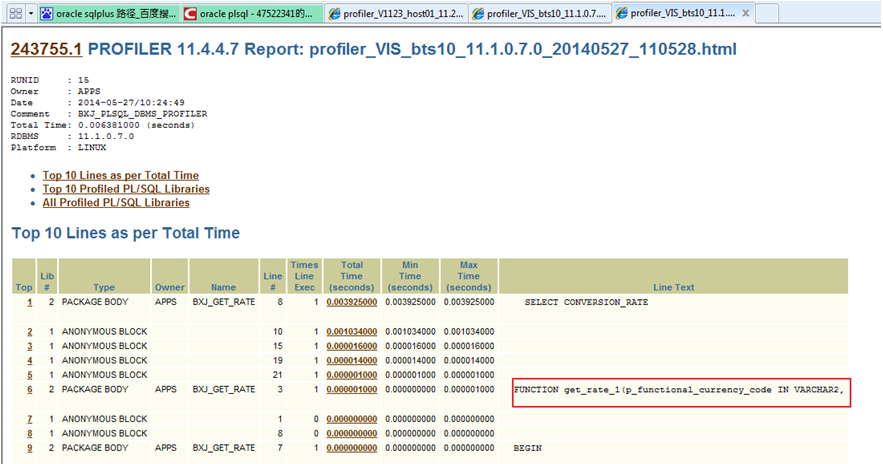Switch to the oracle sqlplus Baidu tab

tap(109, 14)
